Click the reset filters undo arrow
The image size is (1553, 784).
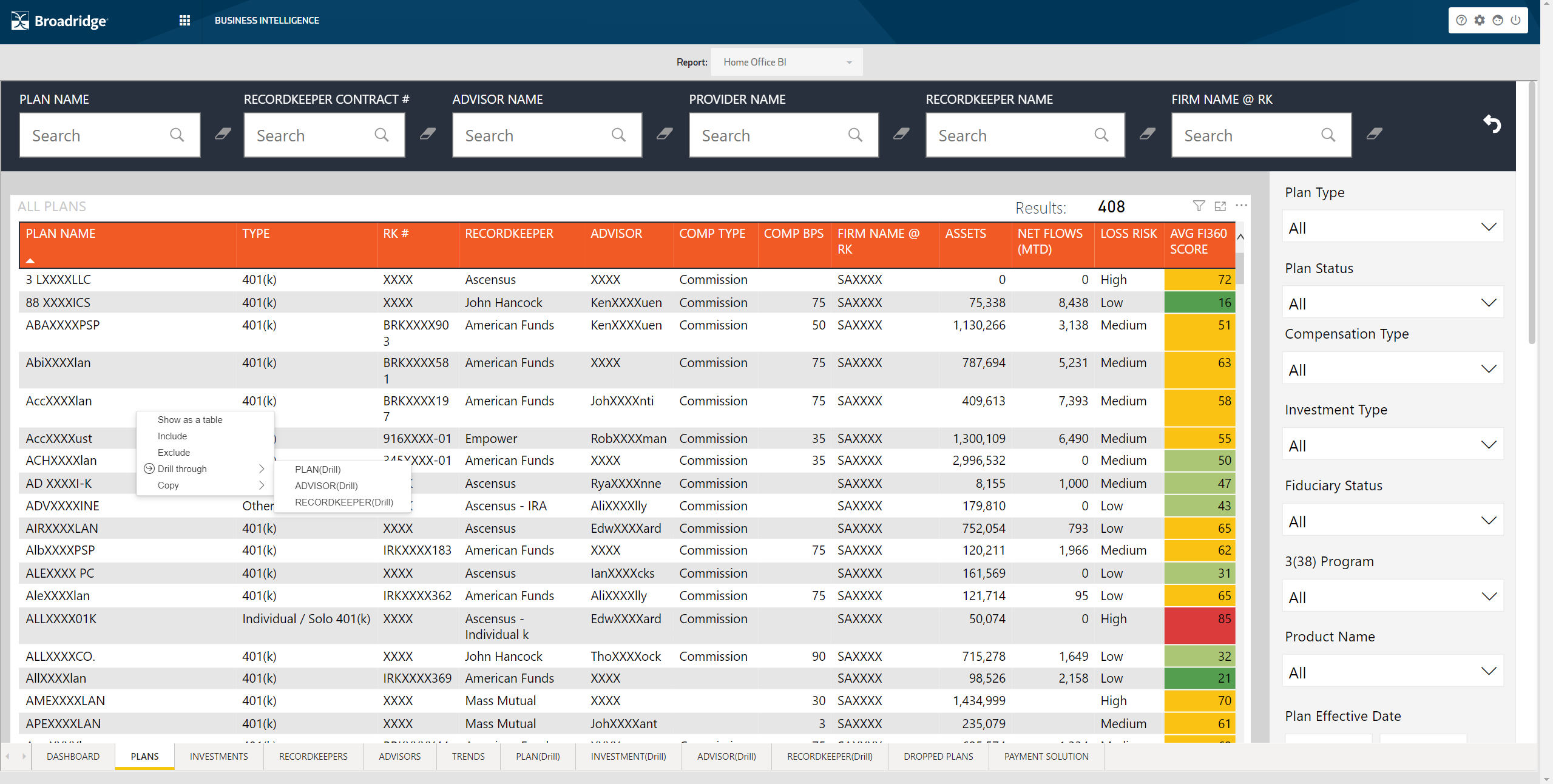(1492, 124)
